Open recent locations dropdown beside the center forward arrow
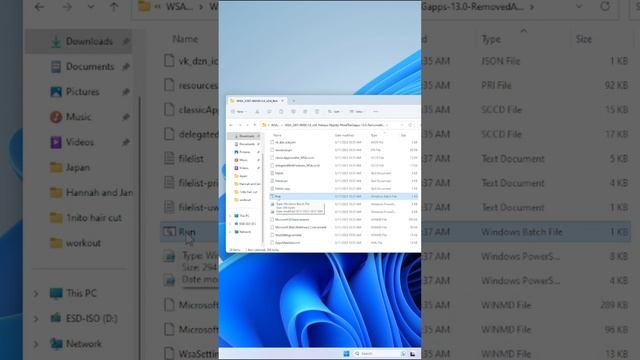The width and height of the screenshot is (640, 360). (x=247, y=125)
